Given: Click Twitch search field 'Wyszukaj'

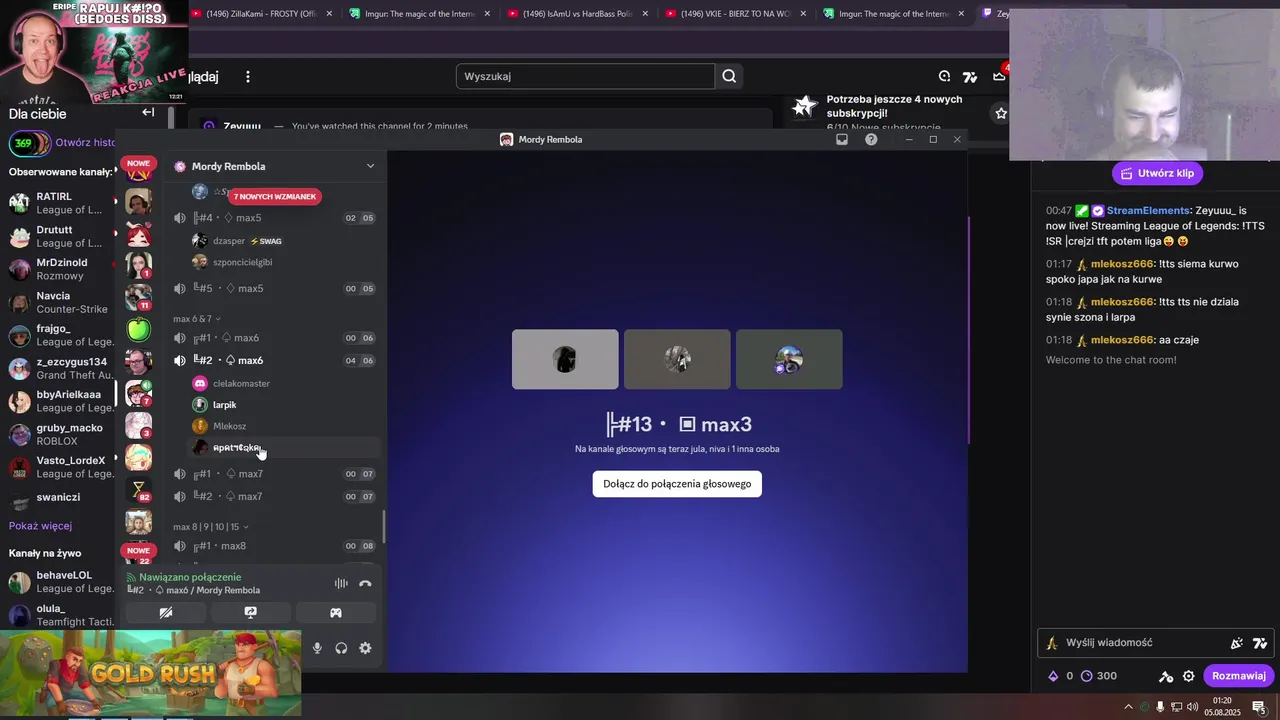Looking at the screenshot, I should [585, 76].
